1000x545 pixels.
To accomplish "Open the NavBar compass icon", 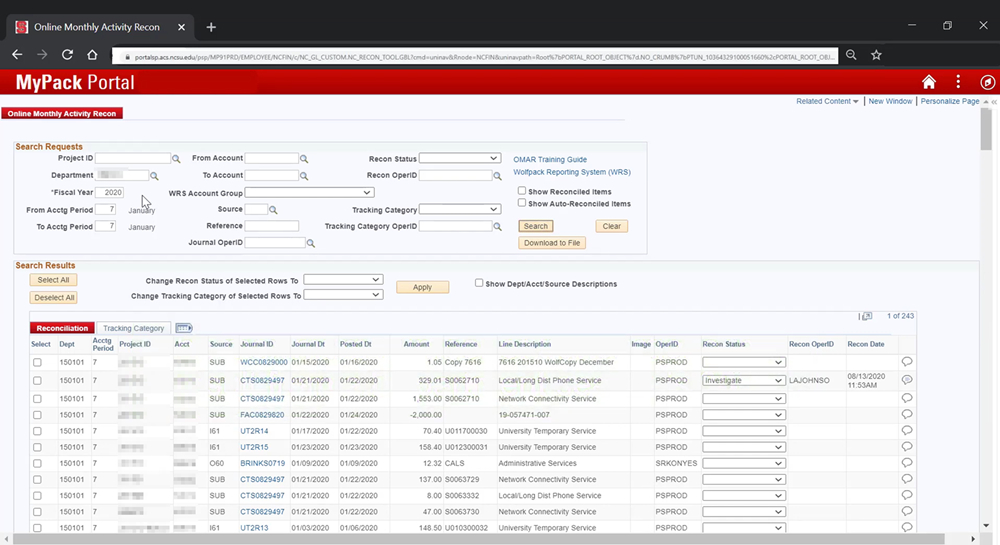I will 987,82.
